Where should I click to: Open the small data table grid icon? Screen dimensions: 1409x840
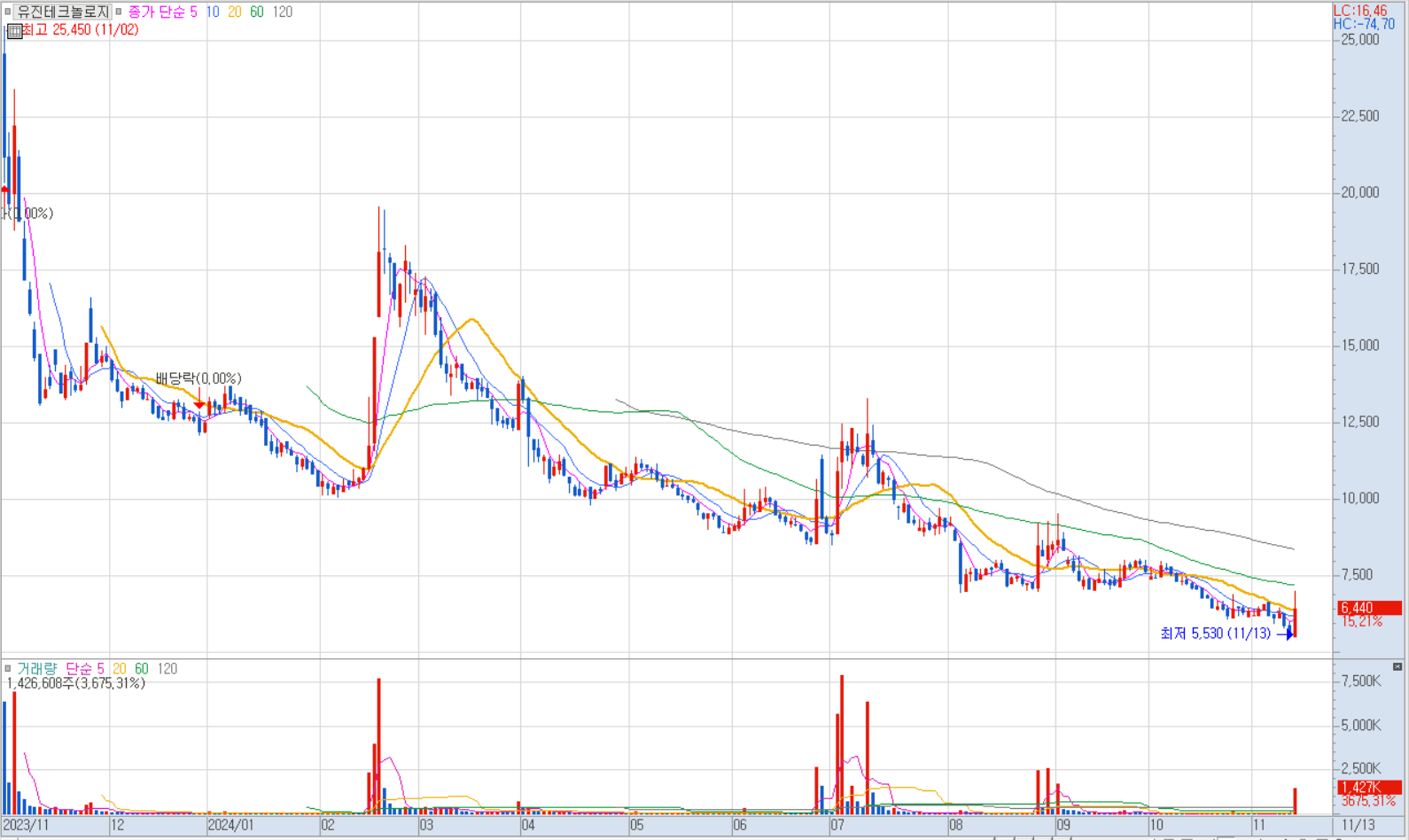(x=14, y=31)
